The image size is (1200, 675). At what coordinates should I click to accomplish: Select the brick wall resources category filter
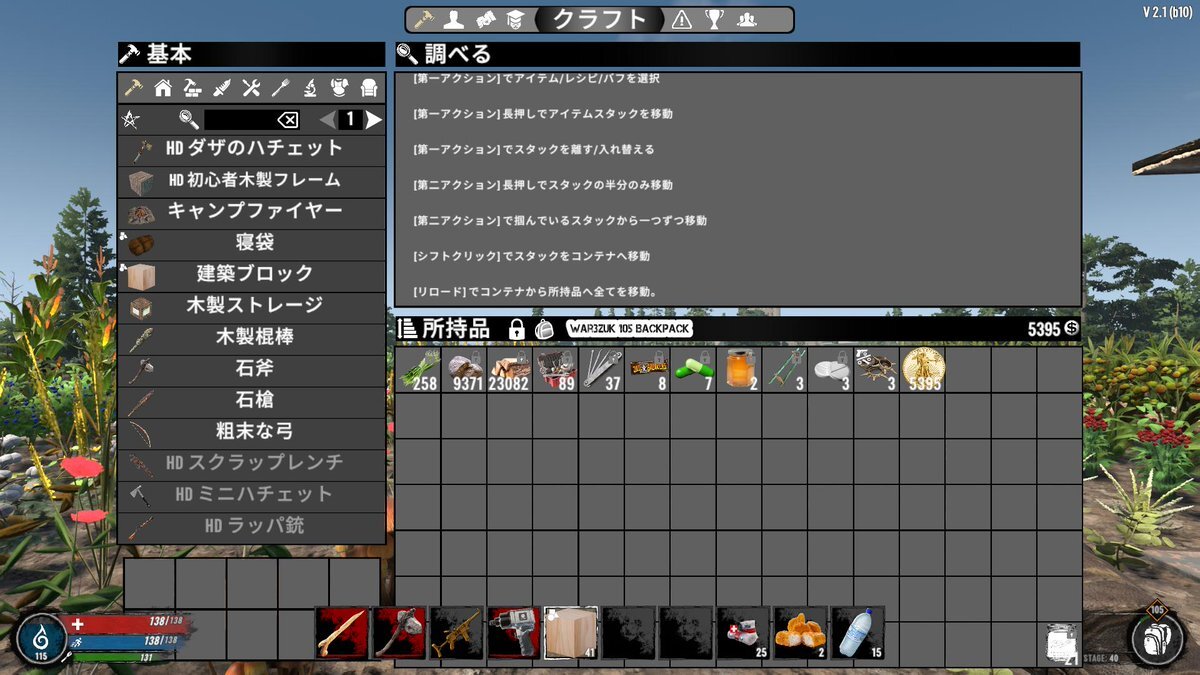[192, 88]
